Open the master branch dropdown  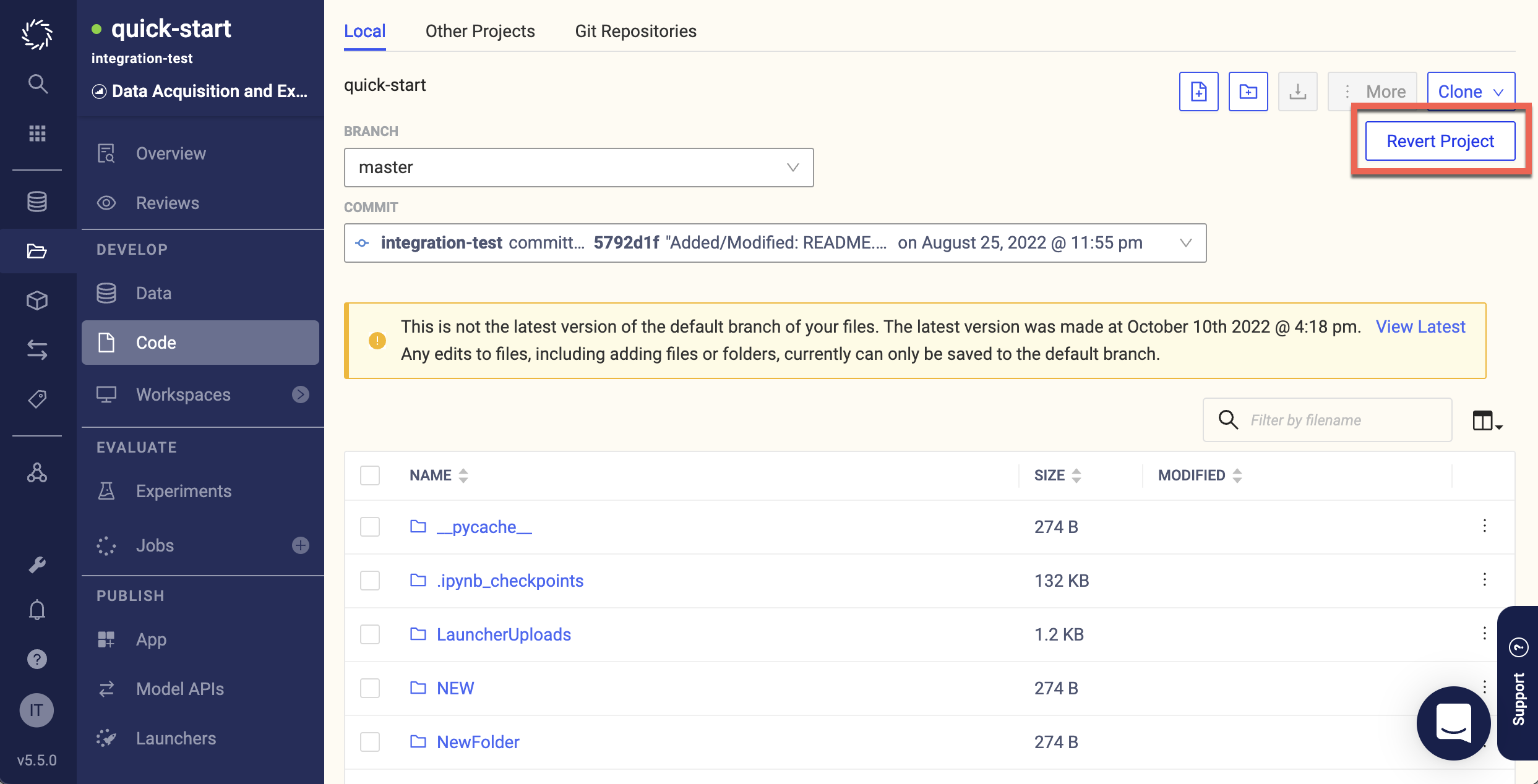tap(578, 168)
